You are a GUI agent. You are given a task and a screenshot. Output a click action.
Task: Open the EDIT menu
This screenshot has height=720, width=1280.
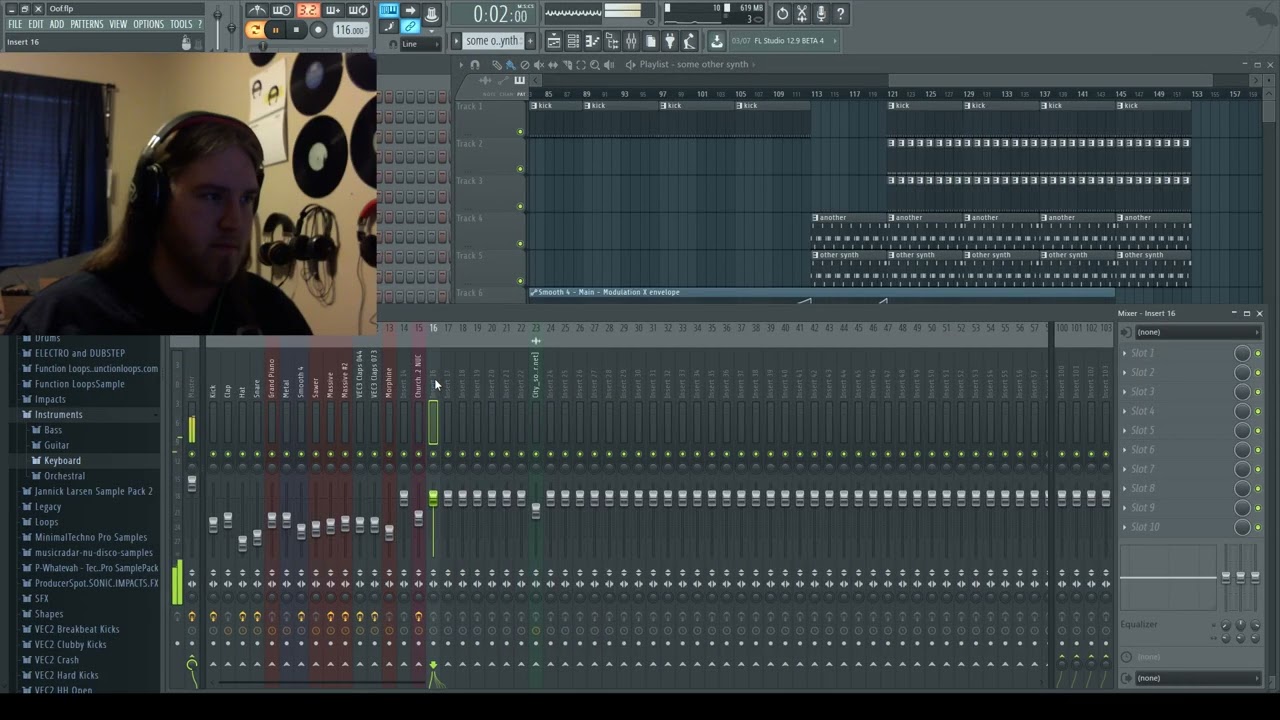point(35,24)
